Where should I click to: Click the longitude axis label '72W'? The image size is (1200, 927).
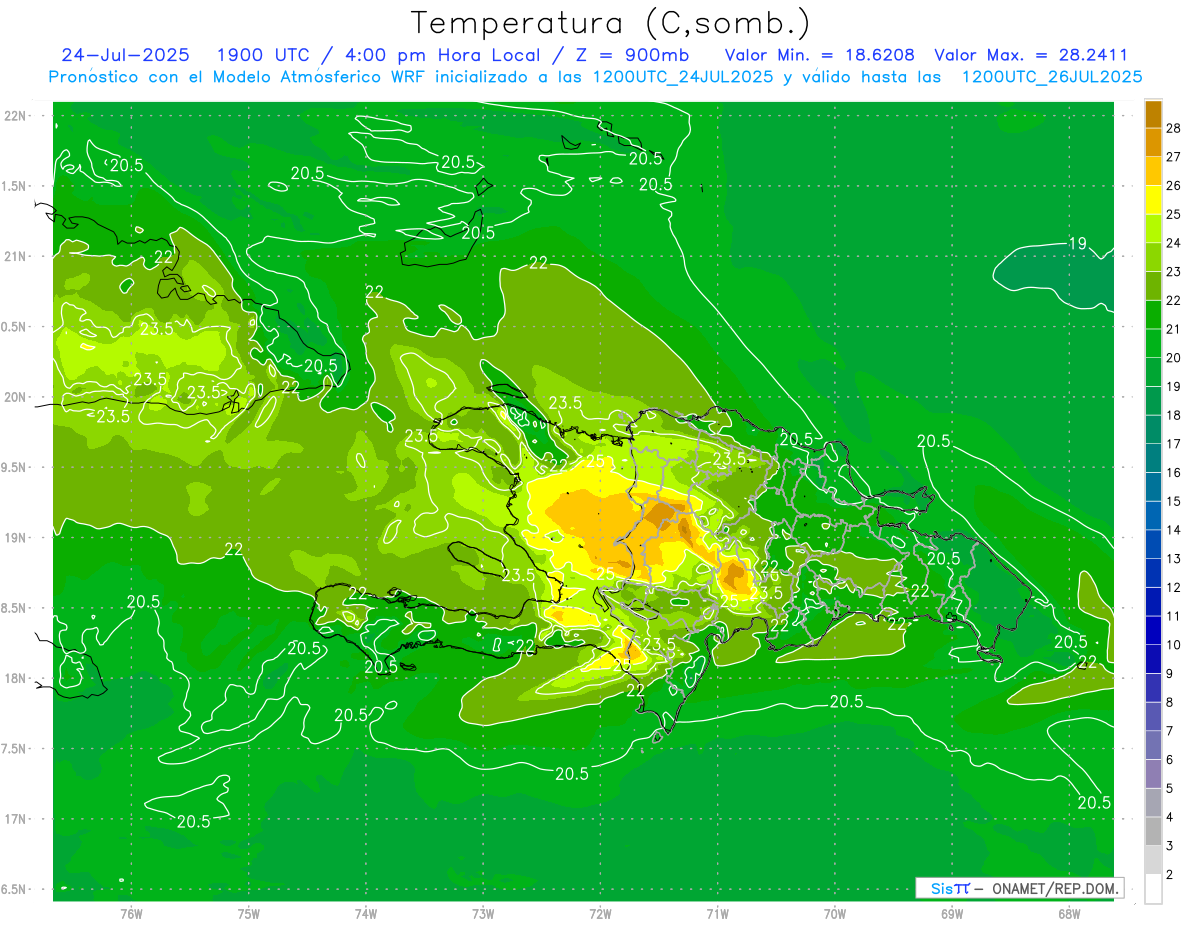600,913
